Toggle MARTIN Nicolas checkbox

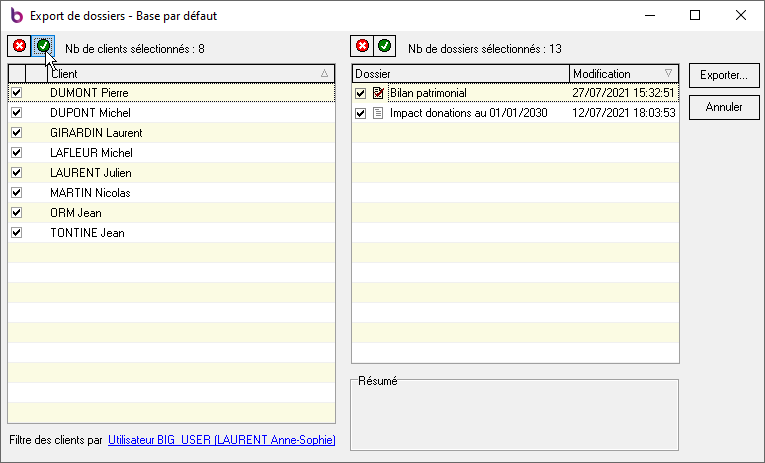(x=17, y=192)
